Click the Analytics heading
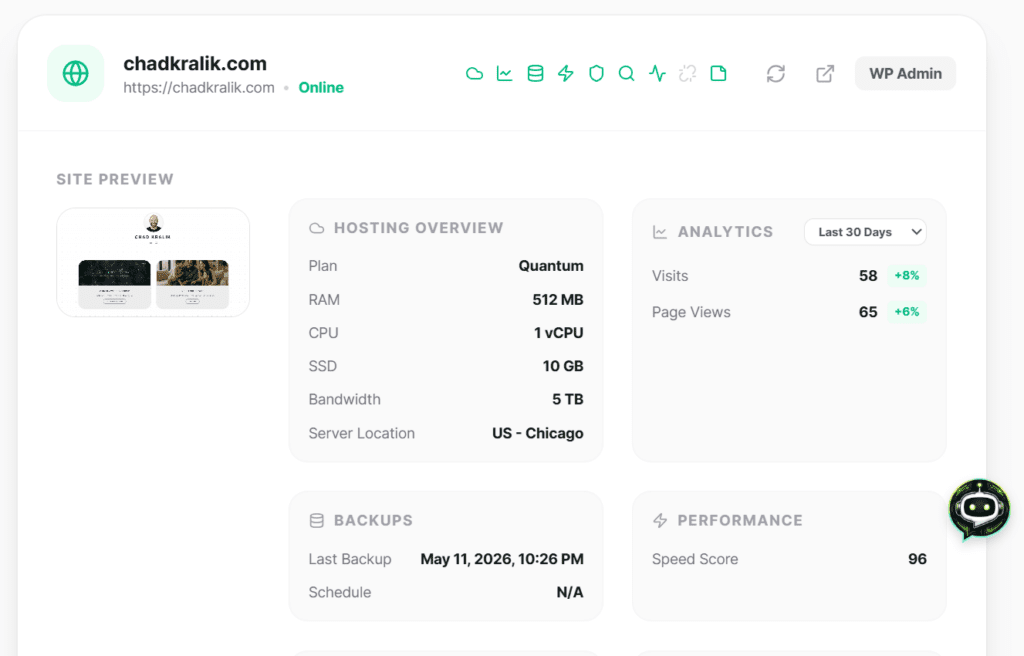 pos(725,232)
